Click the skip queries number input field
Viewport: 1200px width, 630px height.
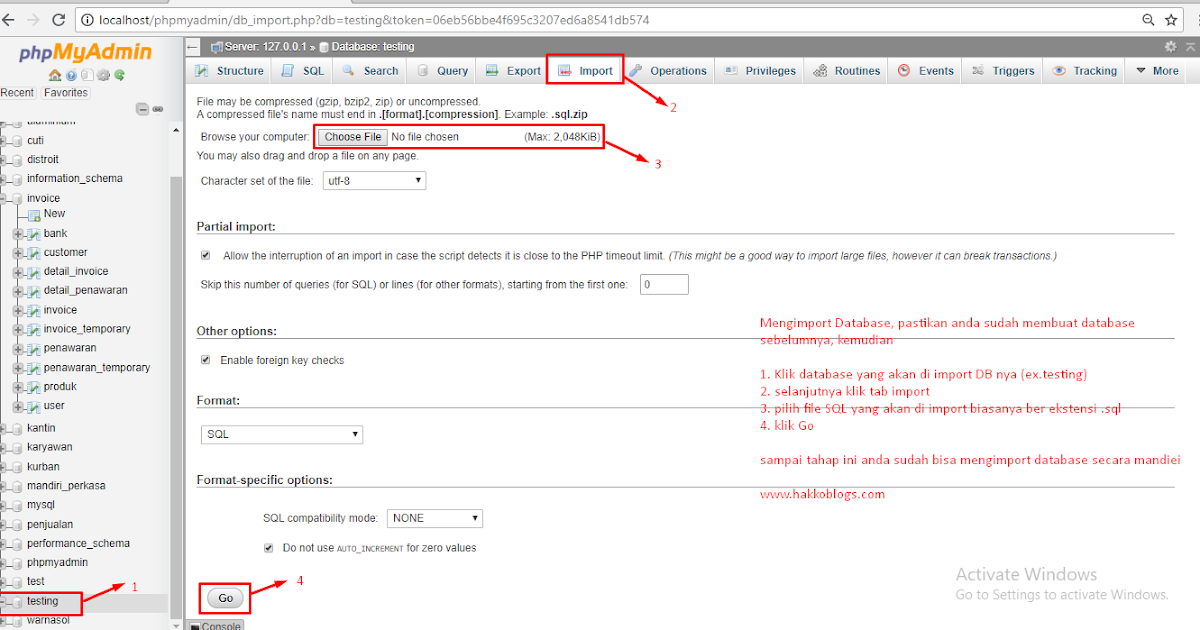pyautogui.click(x=663, y=284)
